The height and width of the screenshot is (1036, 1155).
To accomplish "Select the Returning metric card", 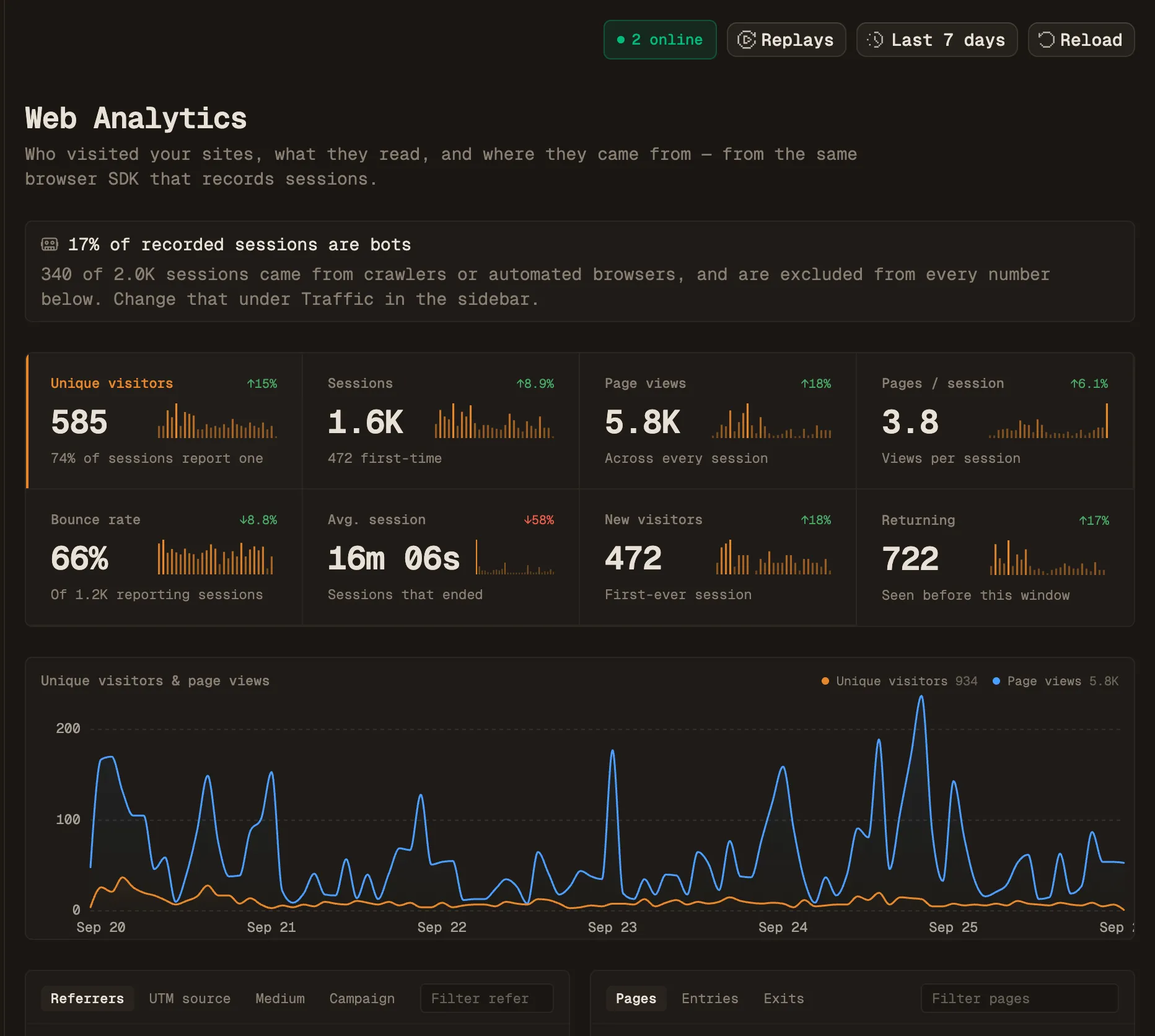I will click(x=995, y=558).
